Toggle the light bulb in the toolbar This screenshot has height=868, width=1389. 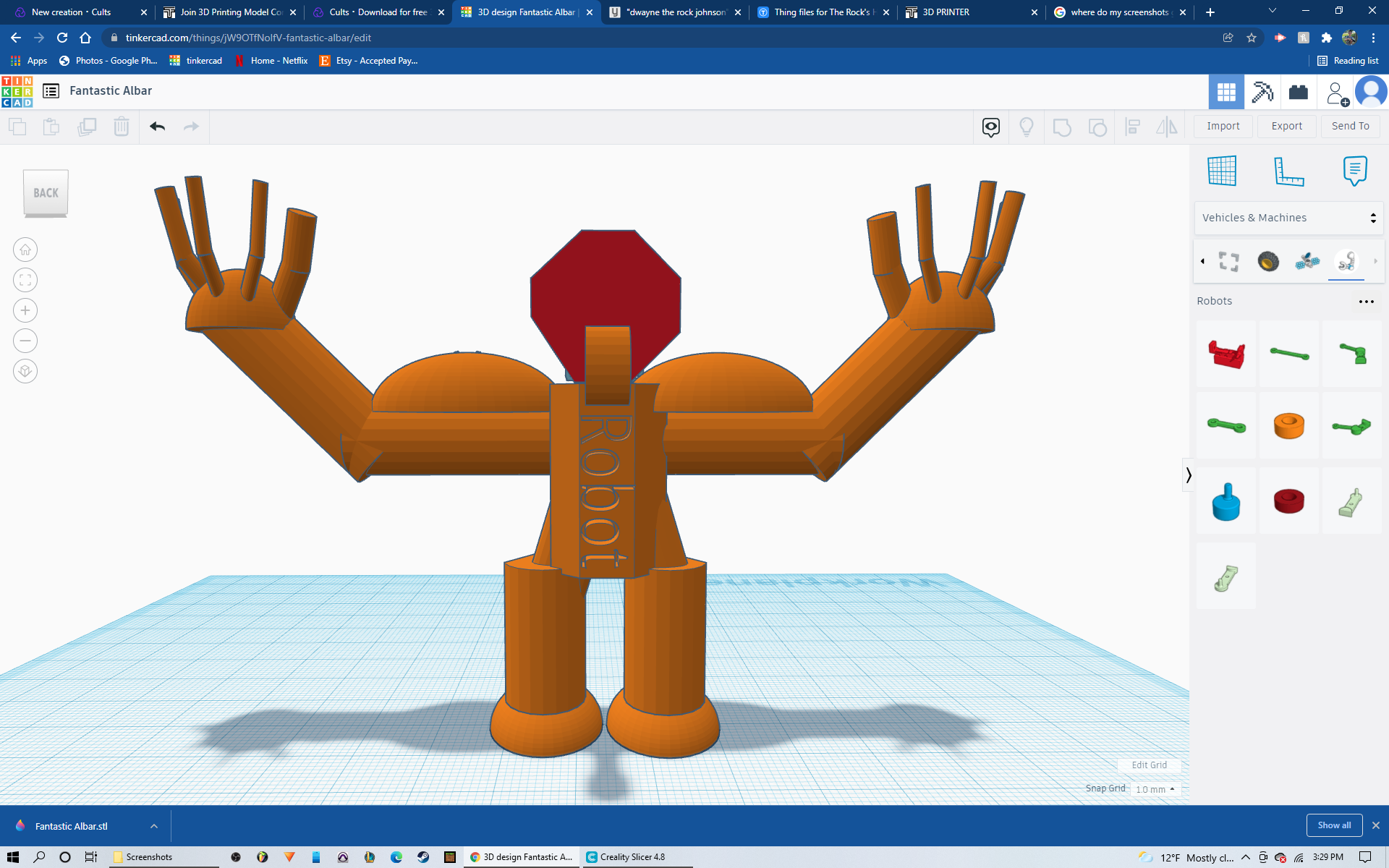[1027, 126]
